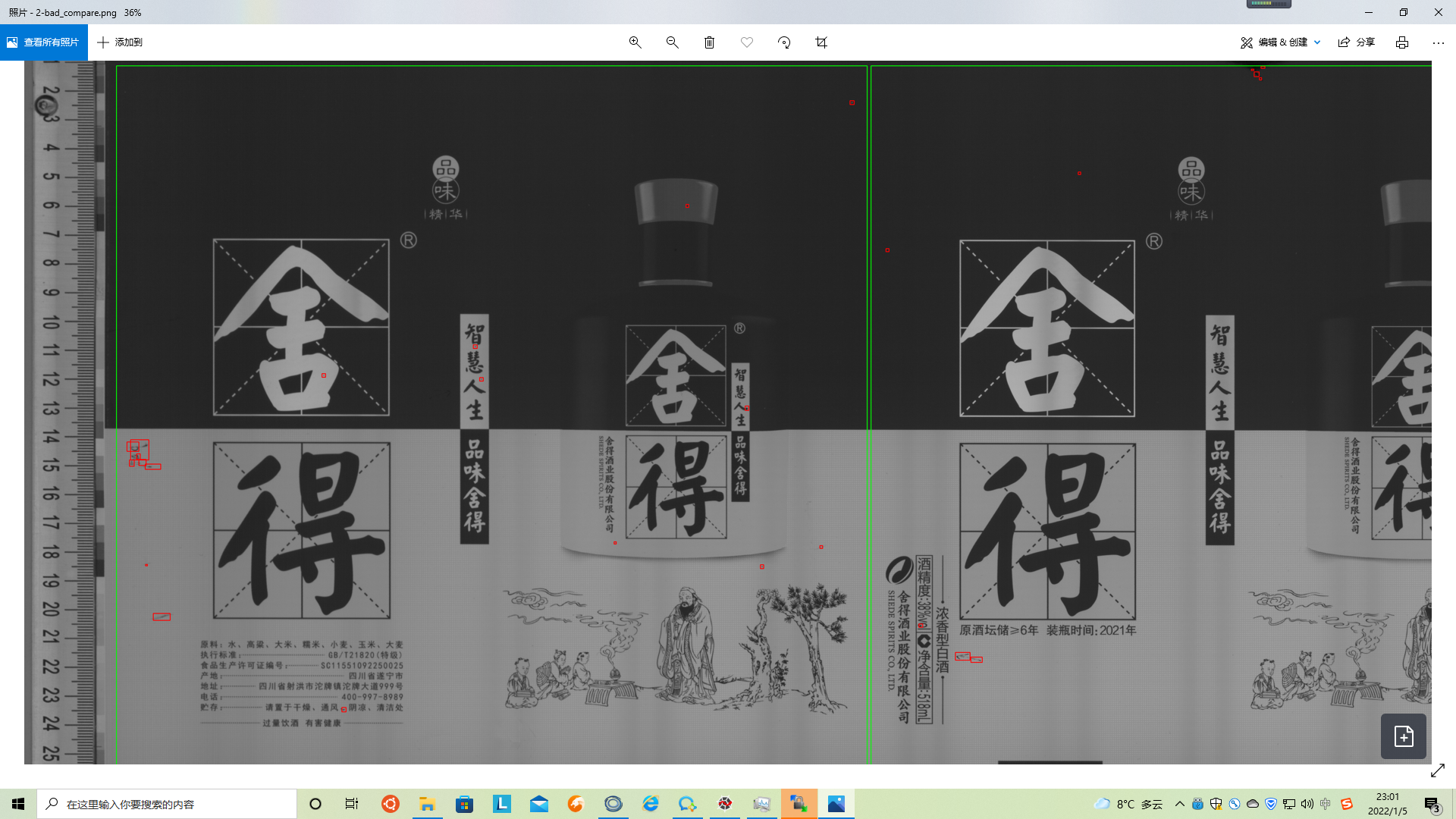Click the Zoom in magnifier icon
The image size is (1456, 819).
click(635, 42)
